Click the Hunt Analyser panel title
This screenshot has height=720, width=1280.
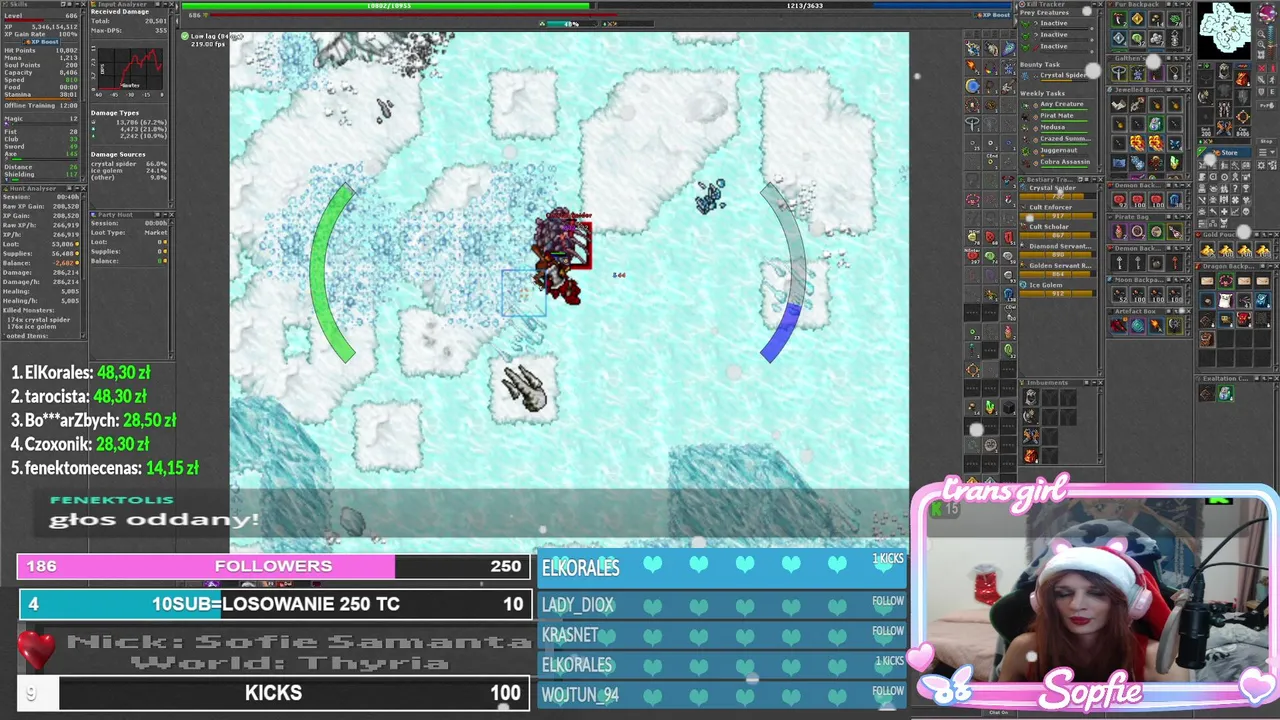(33, 188)
